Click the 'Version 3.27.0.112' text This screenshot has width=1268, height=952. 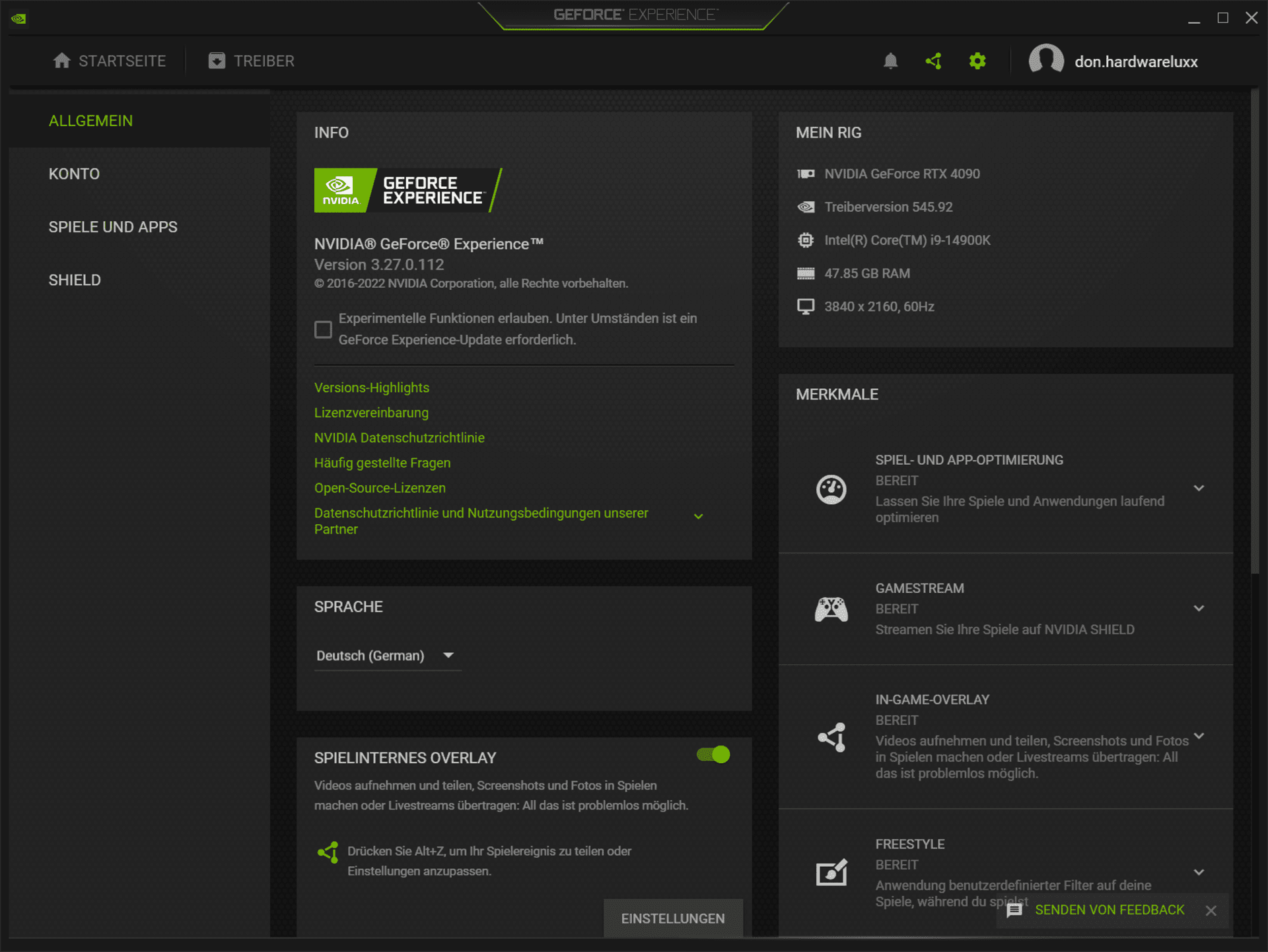379,265
